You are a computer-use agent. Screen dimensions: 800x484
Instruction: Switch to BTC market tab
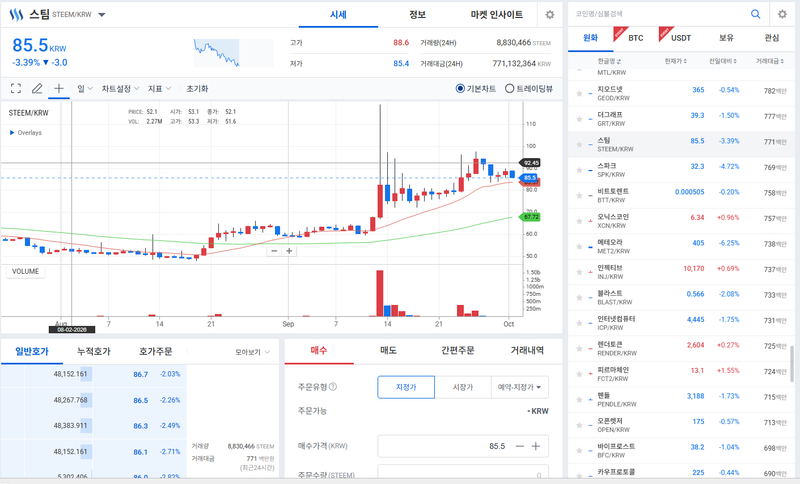coord(636,38)
